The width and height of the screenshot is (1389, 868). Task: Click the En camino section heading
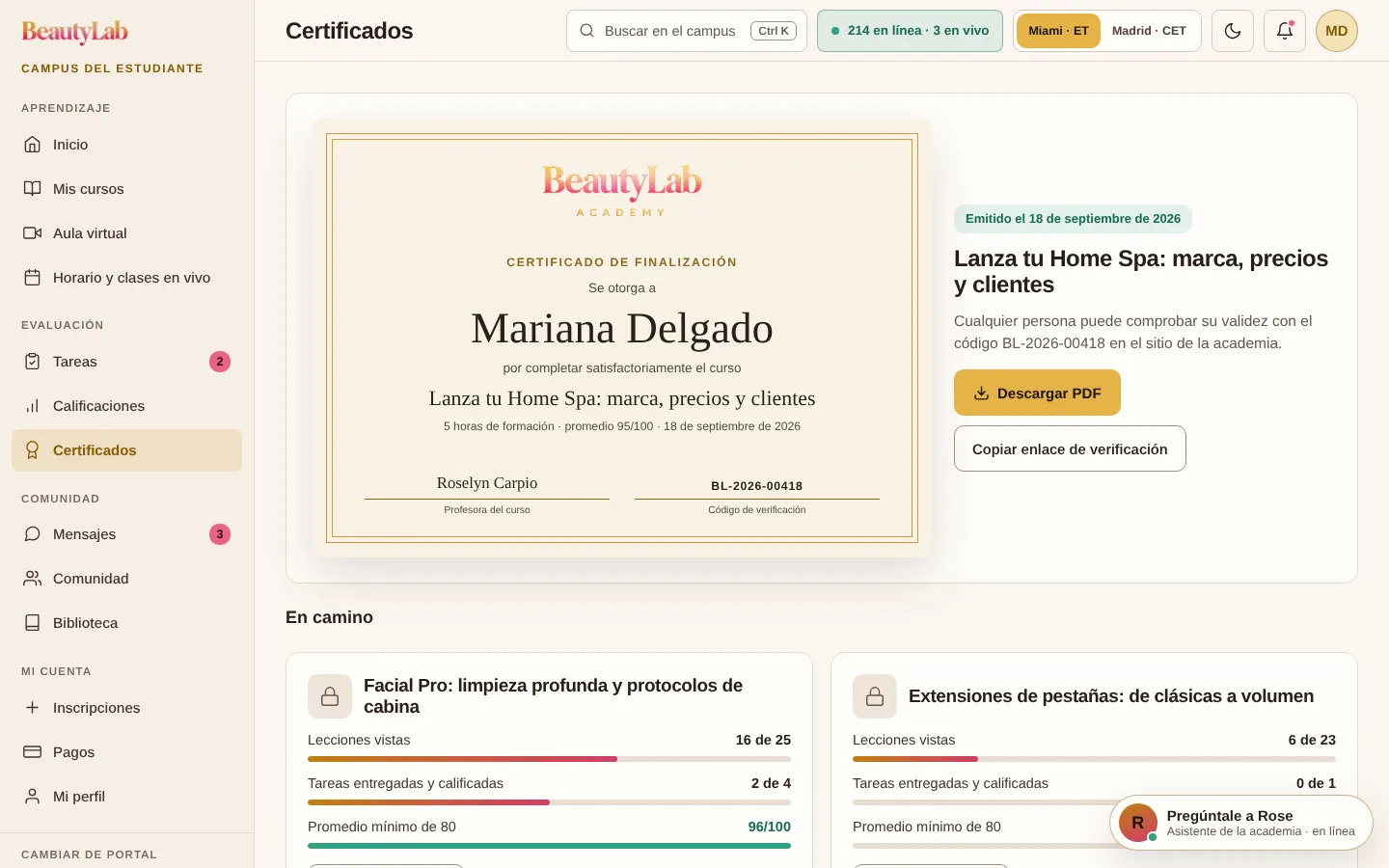(329, 617)
